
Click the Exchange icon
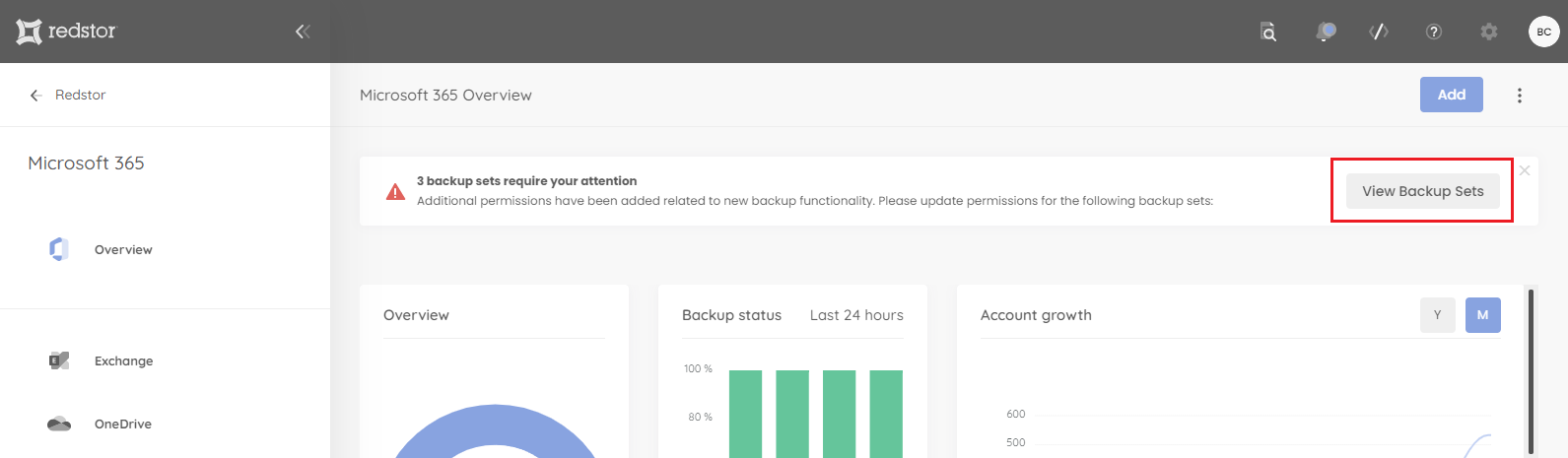[59, 360]
